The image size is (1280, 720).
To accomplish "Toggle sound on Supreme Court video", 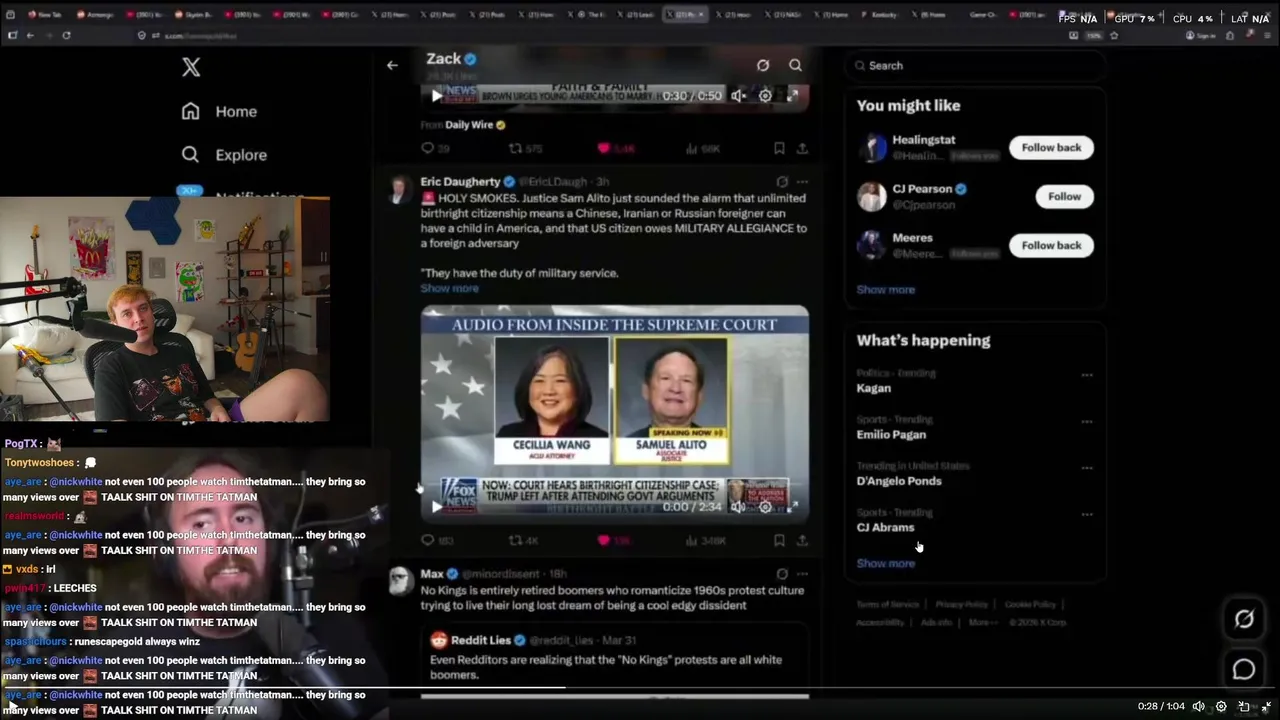I will (738, 507).
